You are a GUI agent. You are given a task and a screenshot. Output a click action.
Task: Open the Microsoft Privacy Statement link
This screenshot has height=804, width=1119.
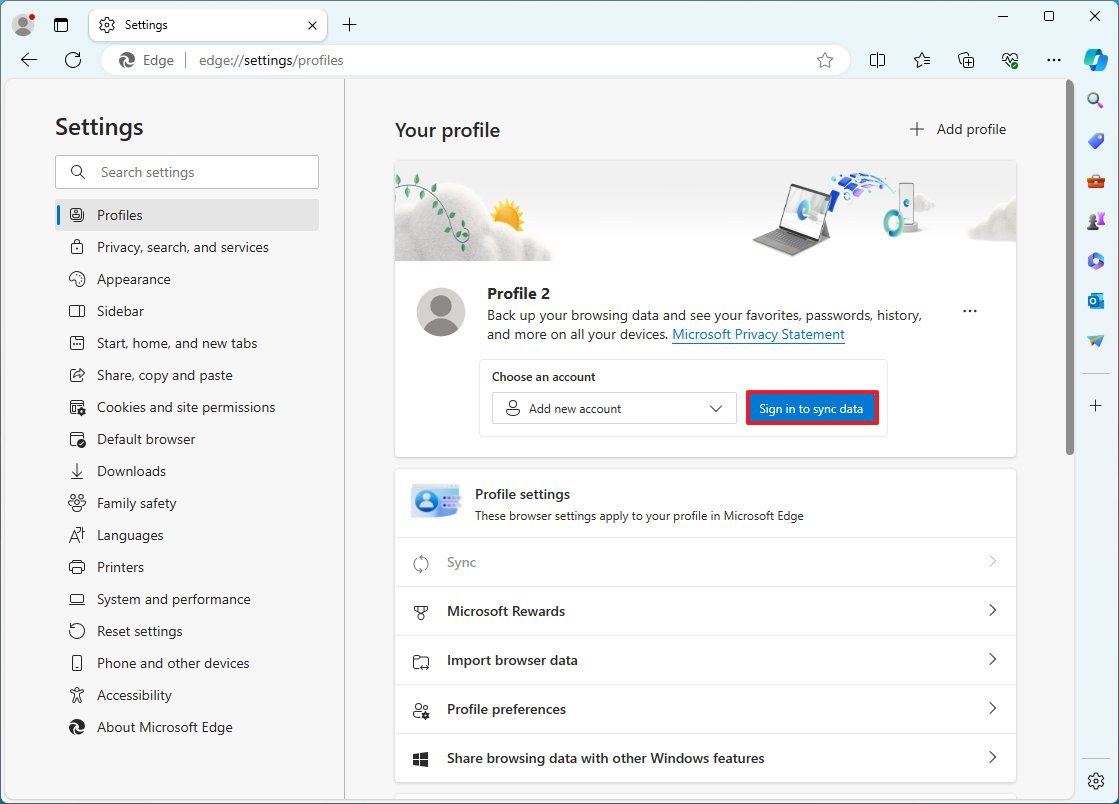pyautogui.click(x=758, y=334)
